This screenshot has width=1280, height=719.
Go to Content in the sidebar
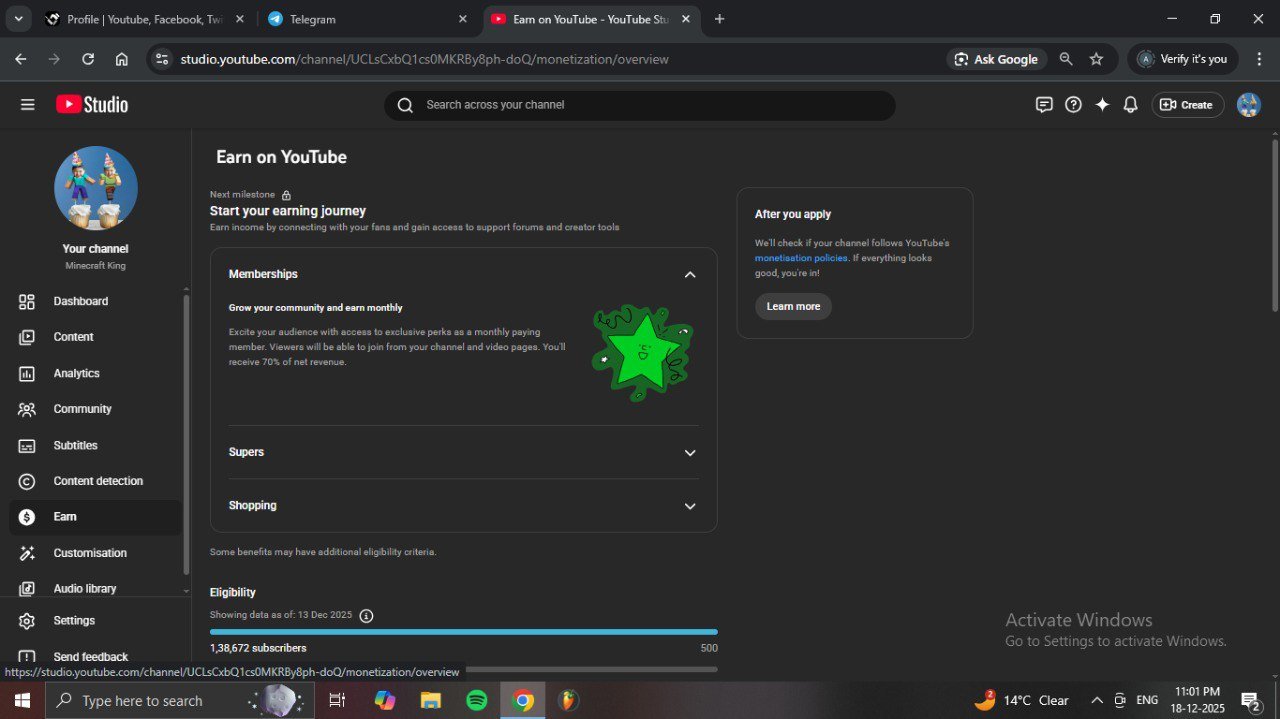73,337
